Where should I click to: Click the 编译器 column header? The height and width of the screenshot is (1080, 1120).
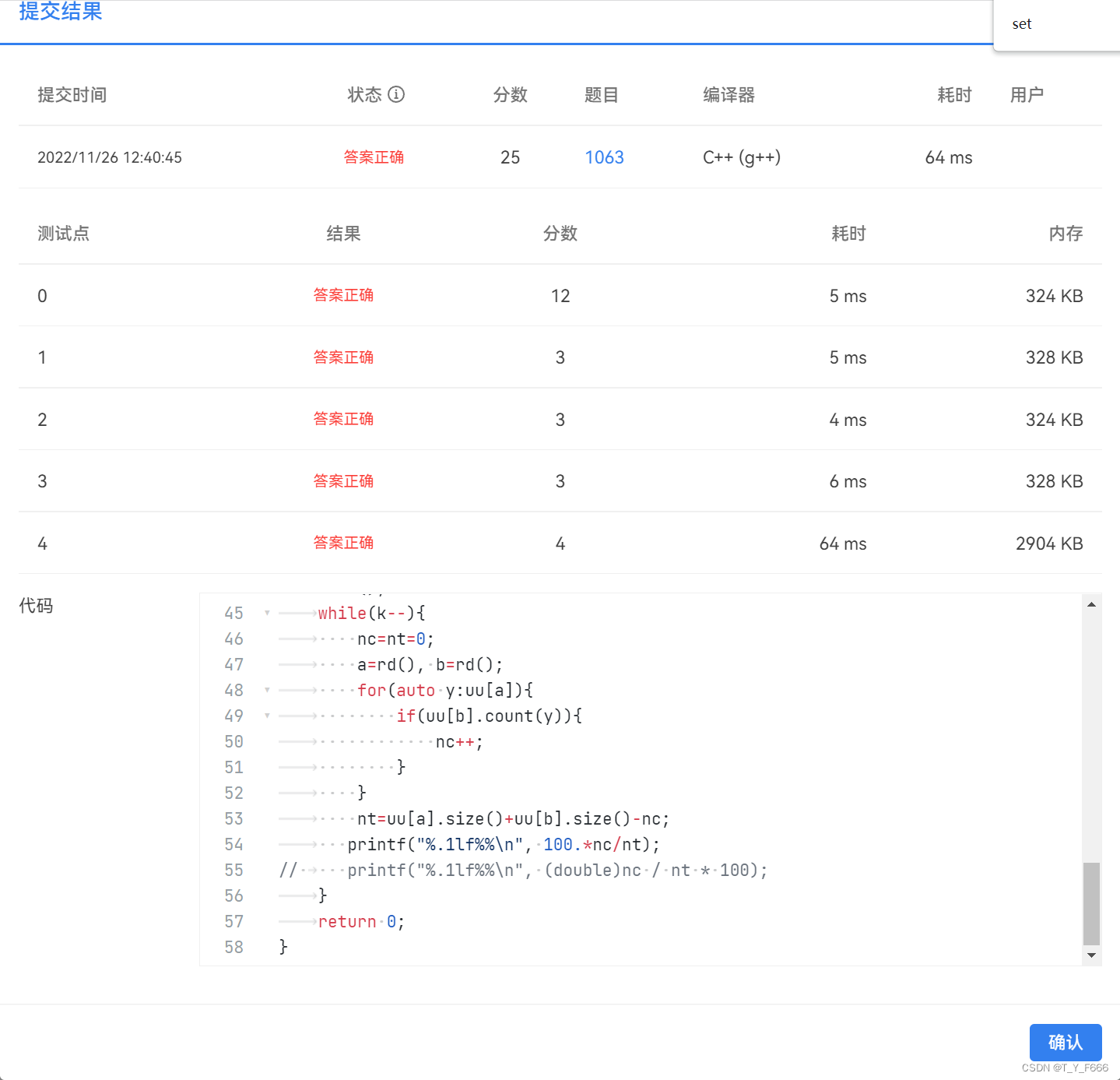click(x=729, y=95)
